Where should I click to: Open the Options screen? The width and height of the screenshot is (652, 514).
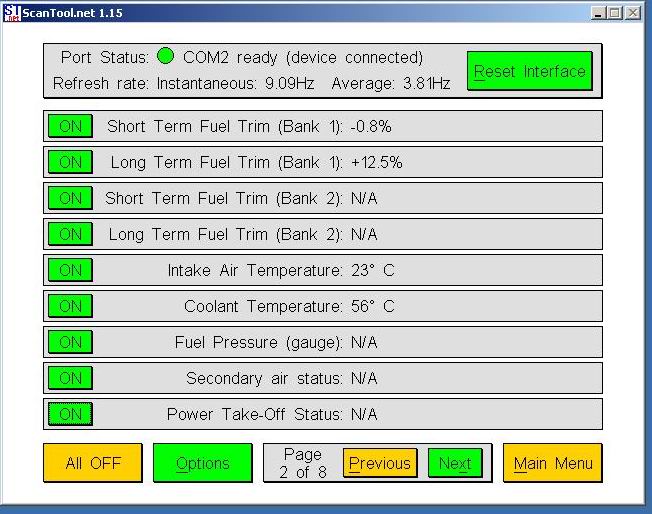(x=202, y=463)
